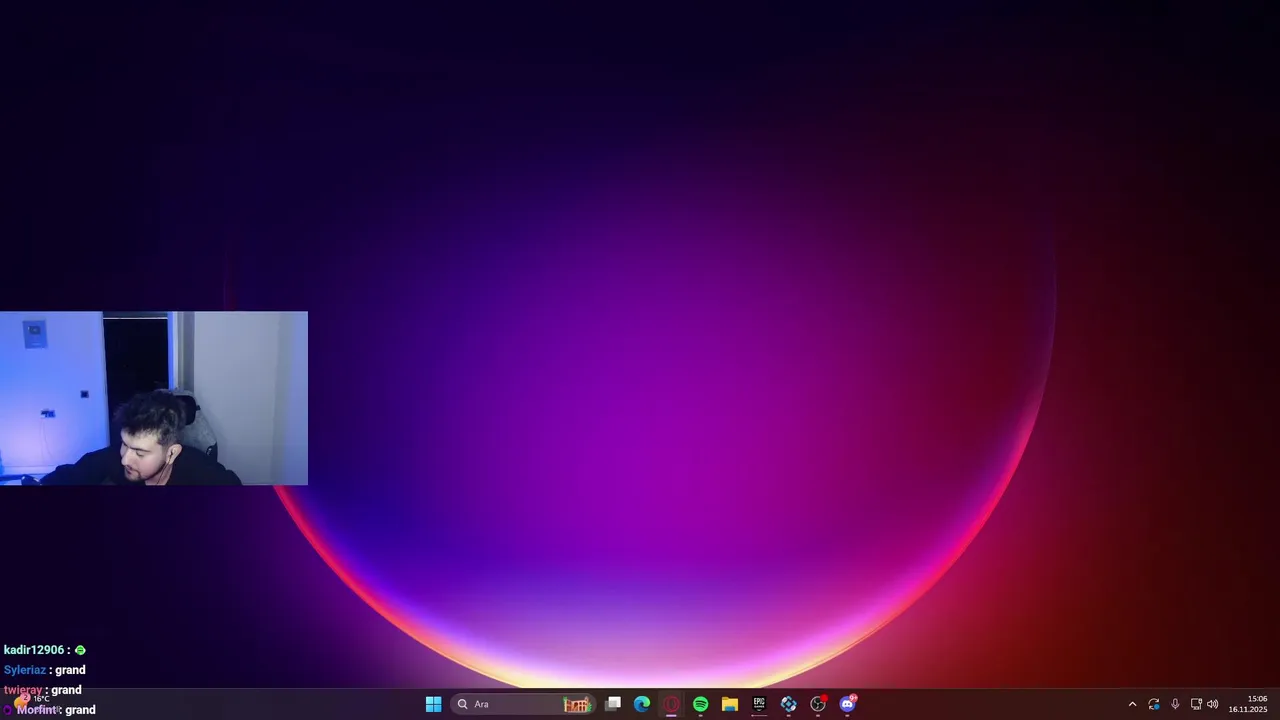Open File Explorer from the taskbar
1280x720 pixels.
(x=730, y=704)
